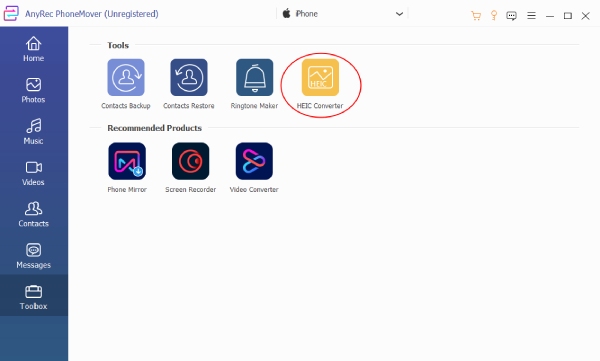Open the Contacts sidebar section
This screenshot has height=361, width=600.
[x=34, y=214]
